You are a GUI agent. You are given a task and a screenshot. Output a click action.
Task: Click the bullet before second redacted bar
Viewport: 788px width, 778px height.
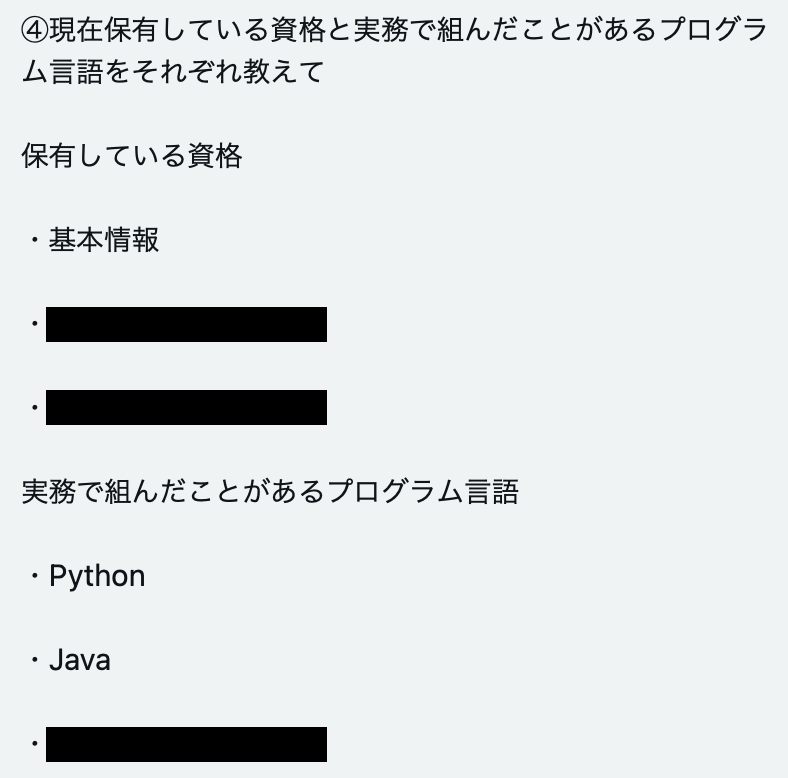[35, 407]
